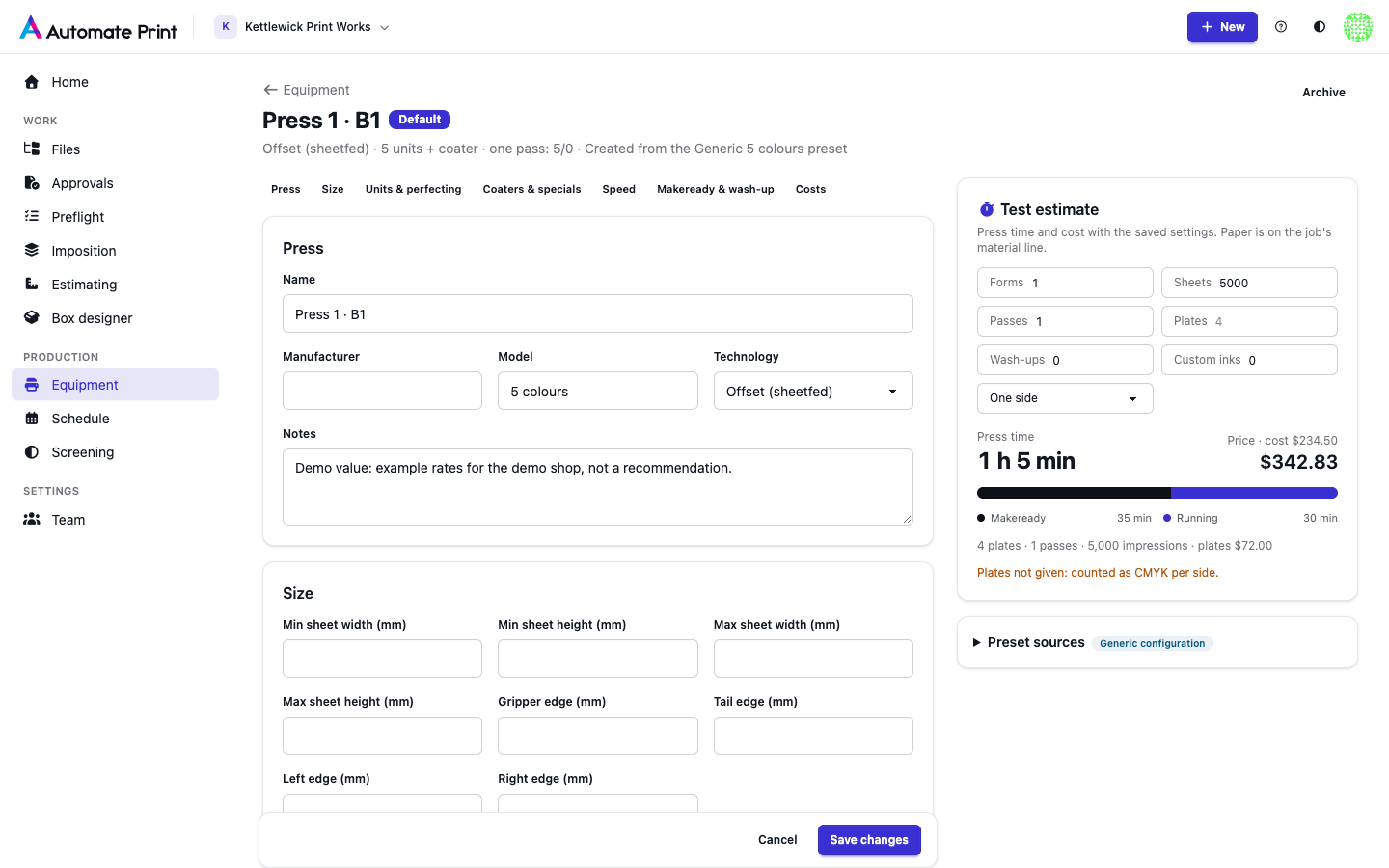Click the Archive button
Image resolution: width=1389 pixels, height=868 pixels.
click(x=1324, y=93)
